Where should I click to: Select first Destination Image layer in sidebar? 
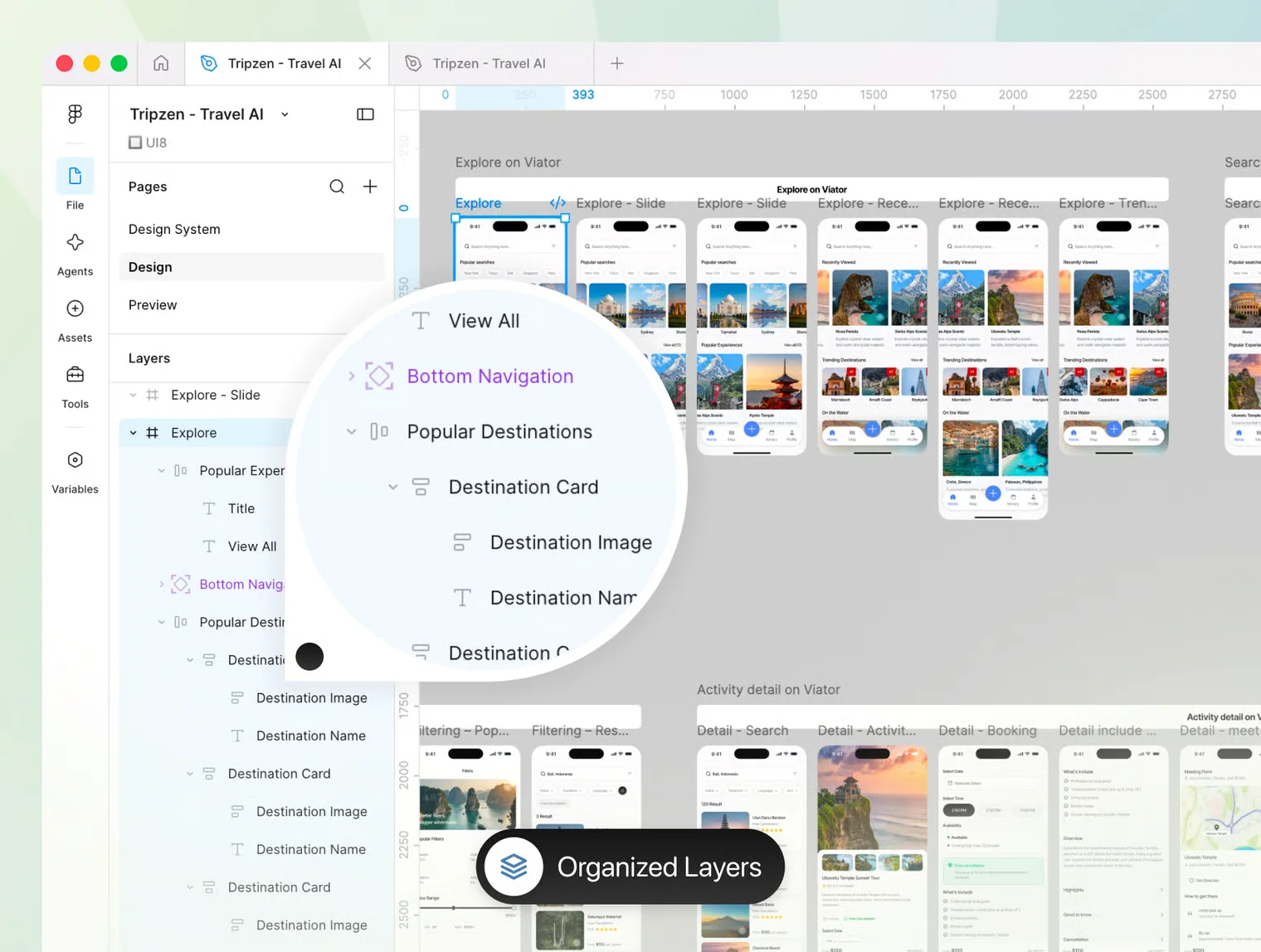(312, 698)
